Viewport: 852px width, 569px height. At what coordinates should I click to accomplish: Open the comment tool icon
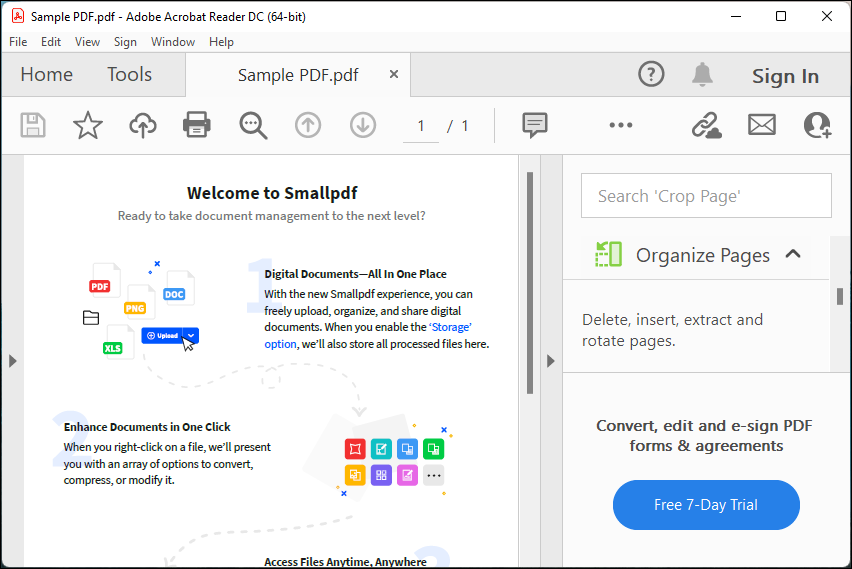tap(535, 126)
